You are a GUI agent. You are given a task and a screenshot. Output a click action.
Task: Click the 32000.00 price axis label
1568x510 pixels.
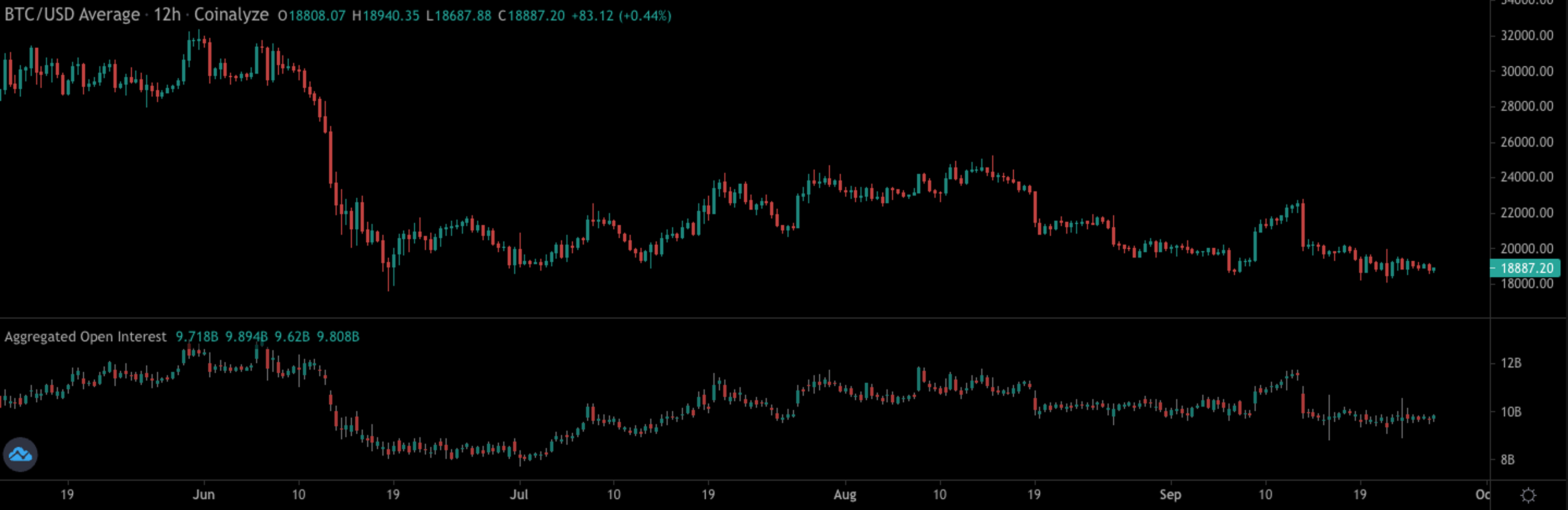pos(1527,35)
